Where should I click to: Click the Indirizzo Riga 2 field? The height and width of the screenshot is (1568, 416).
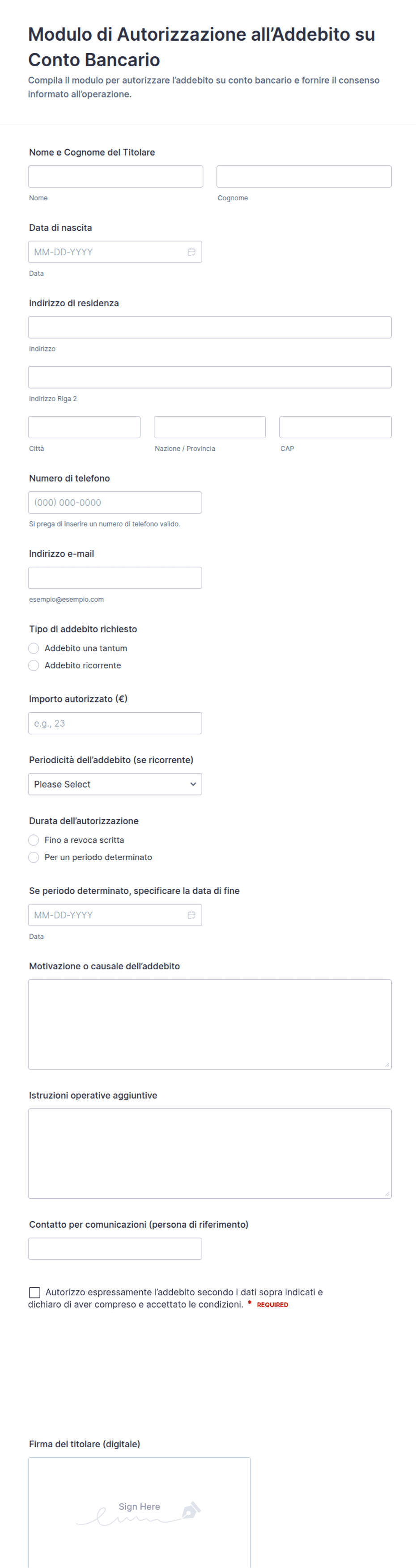209,377
